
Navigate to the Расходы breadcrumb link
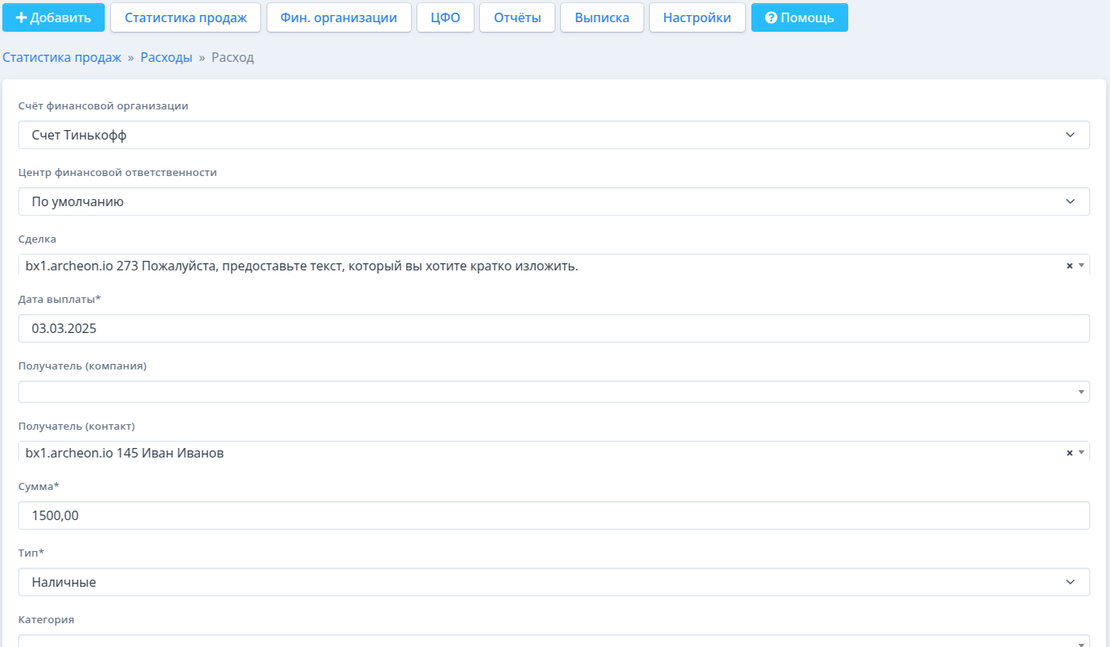[166, 58]
